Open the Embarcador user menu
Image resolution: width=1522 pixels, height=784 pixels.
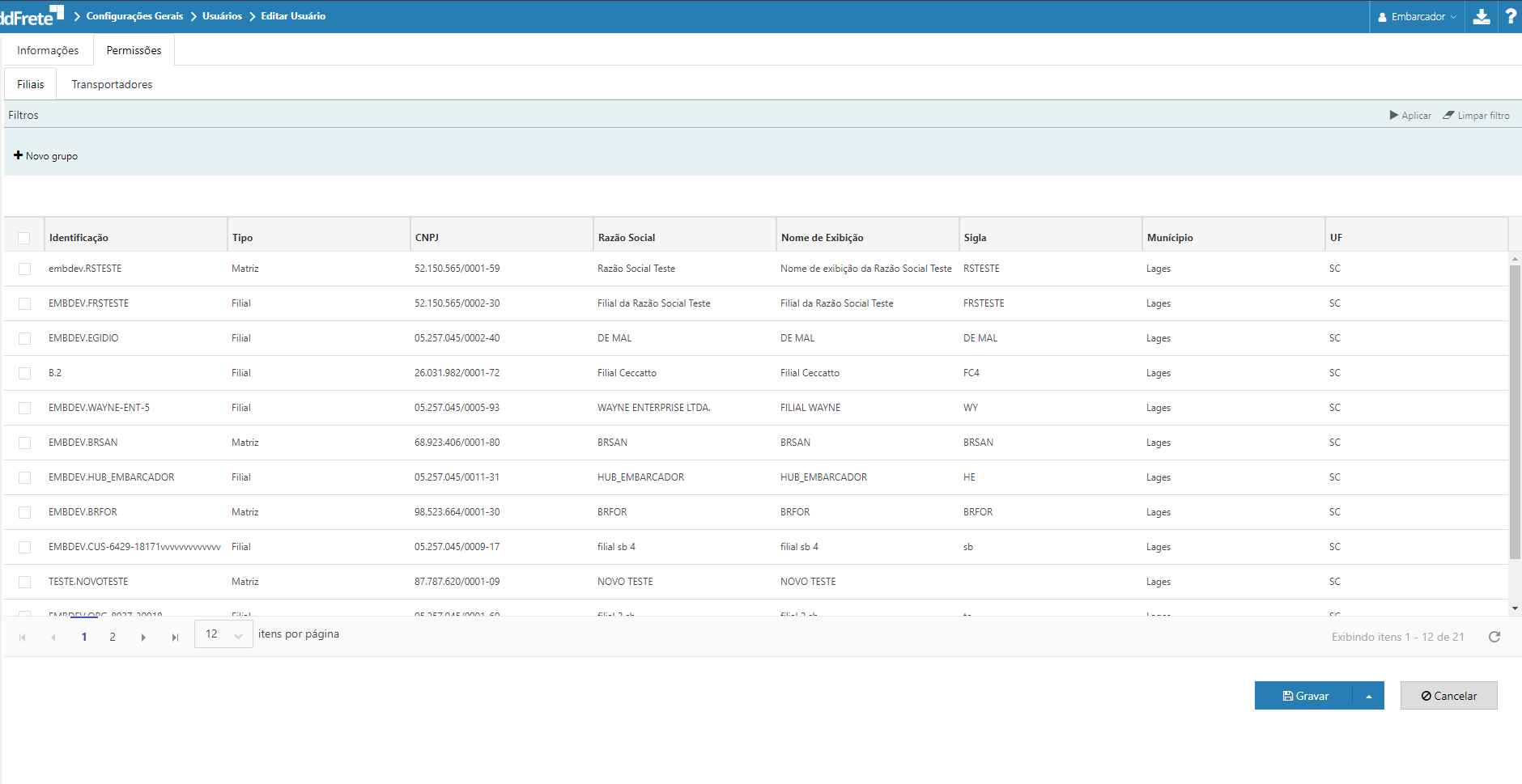coord(1417,17)
